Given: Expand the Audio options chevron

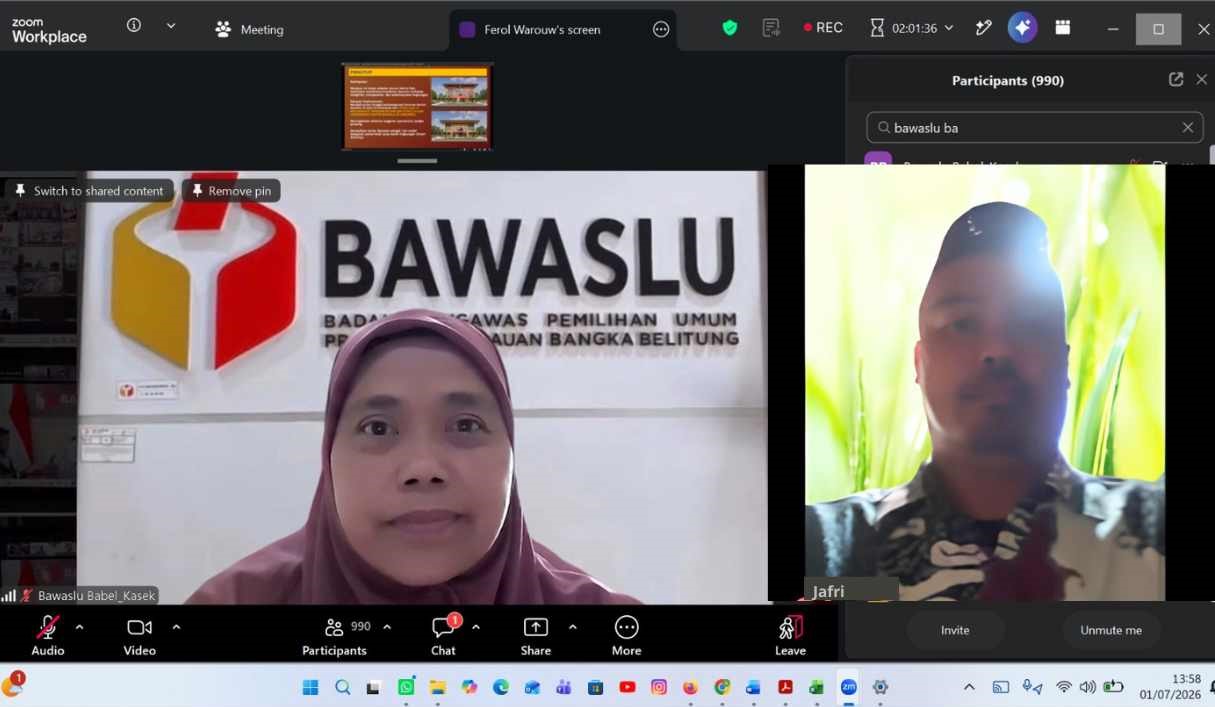Looking at the screenshot, I should (x=80, y=627).
